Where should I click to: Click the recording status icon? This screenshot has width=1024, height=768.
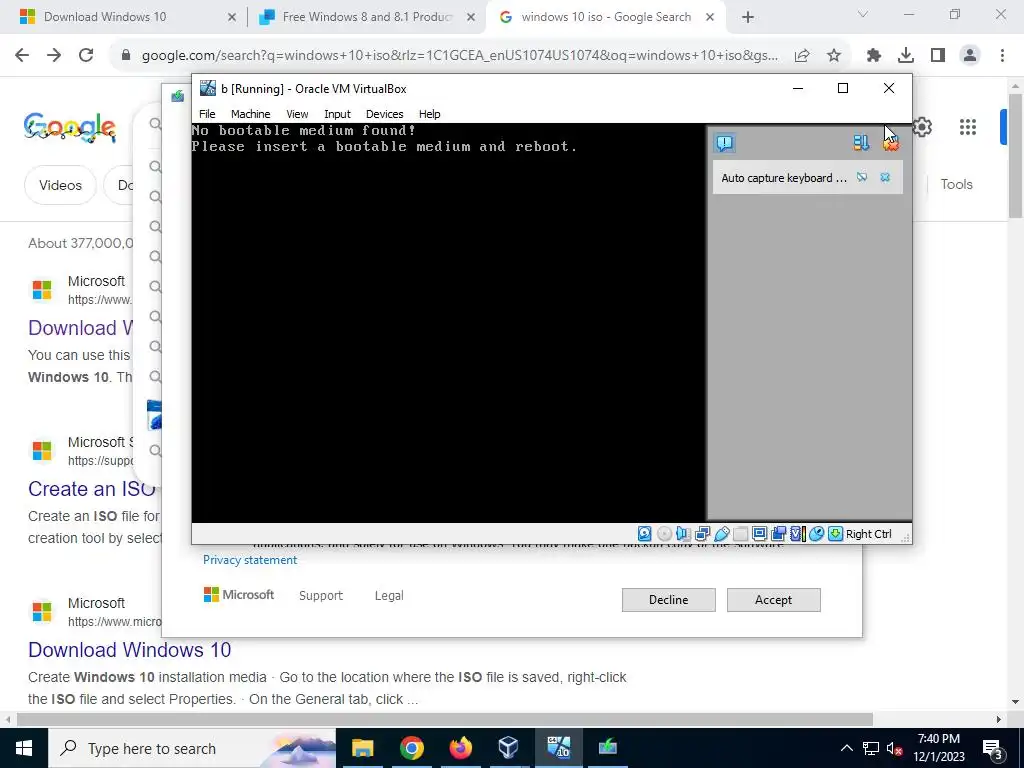click(x=778, y=534)
